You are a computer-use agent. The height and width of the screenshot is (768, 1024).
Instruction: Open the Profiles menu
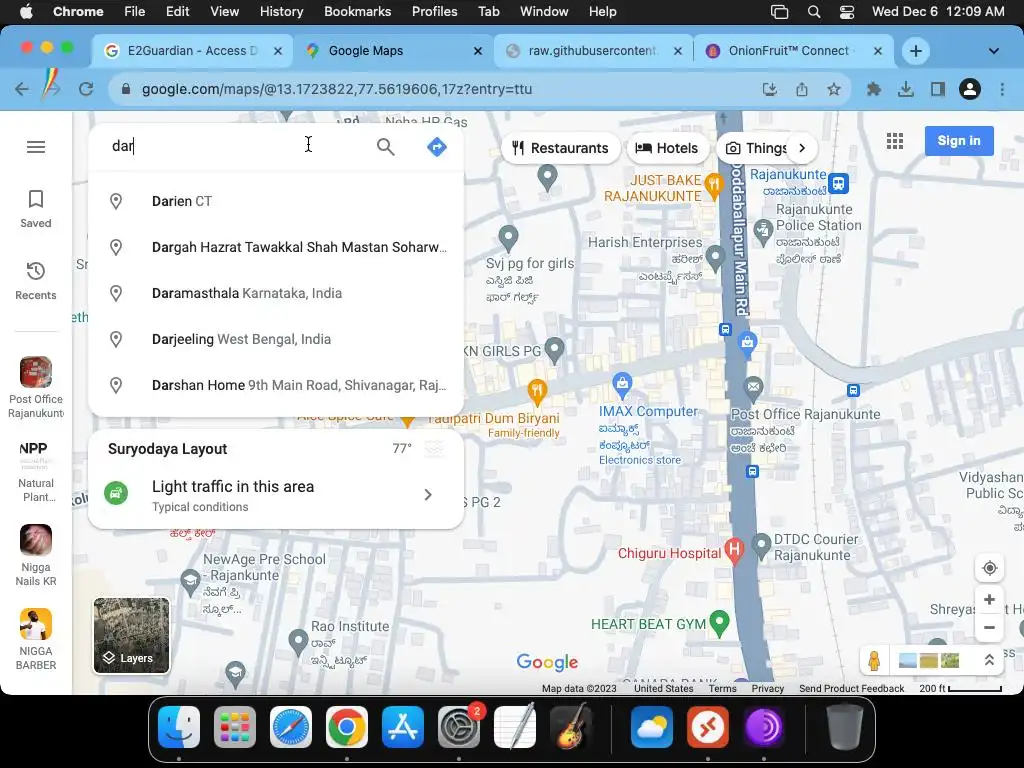coord(434,12)
